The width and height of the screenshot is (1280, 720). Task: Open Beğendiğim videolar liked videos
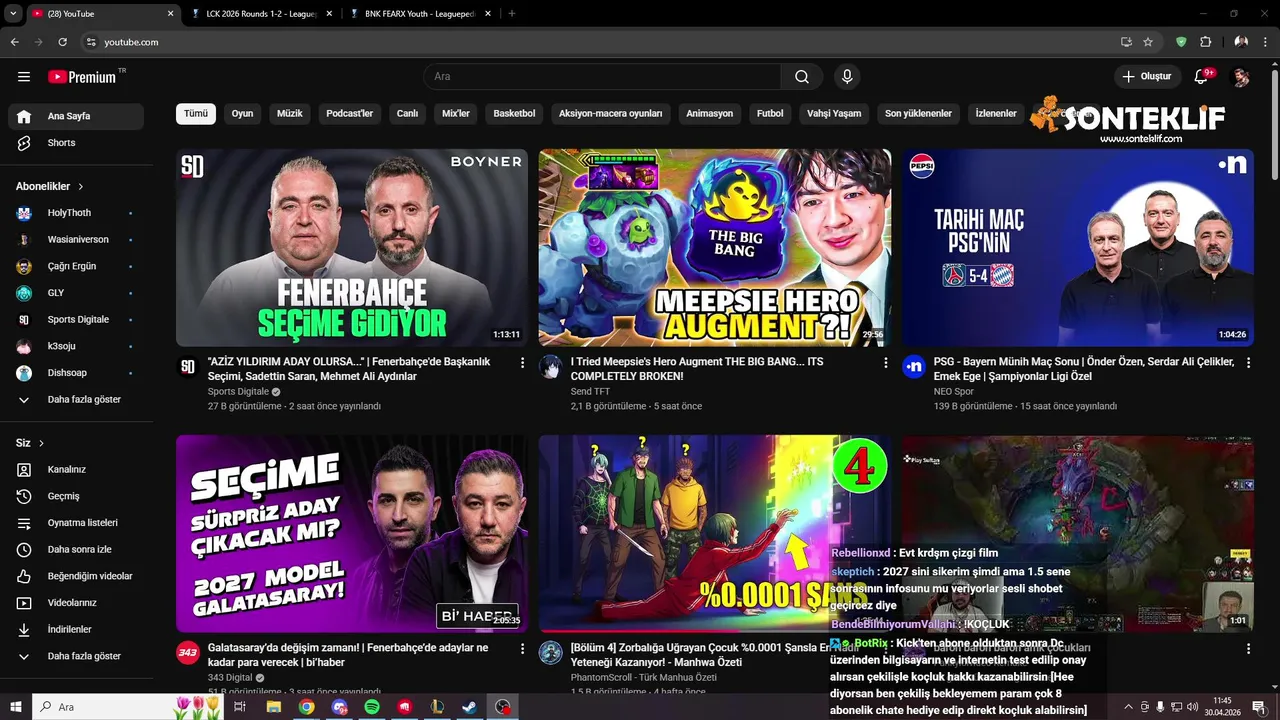[x=76, y=576]
